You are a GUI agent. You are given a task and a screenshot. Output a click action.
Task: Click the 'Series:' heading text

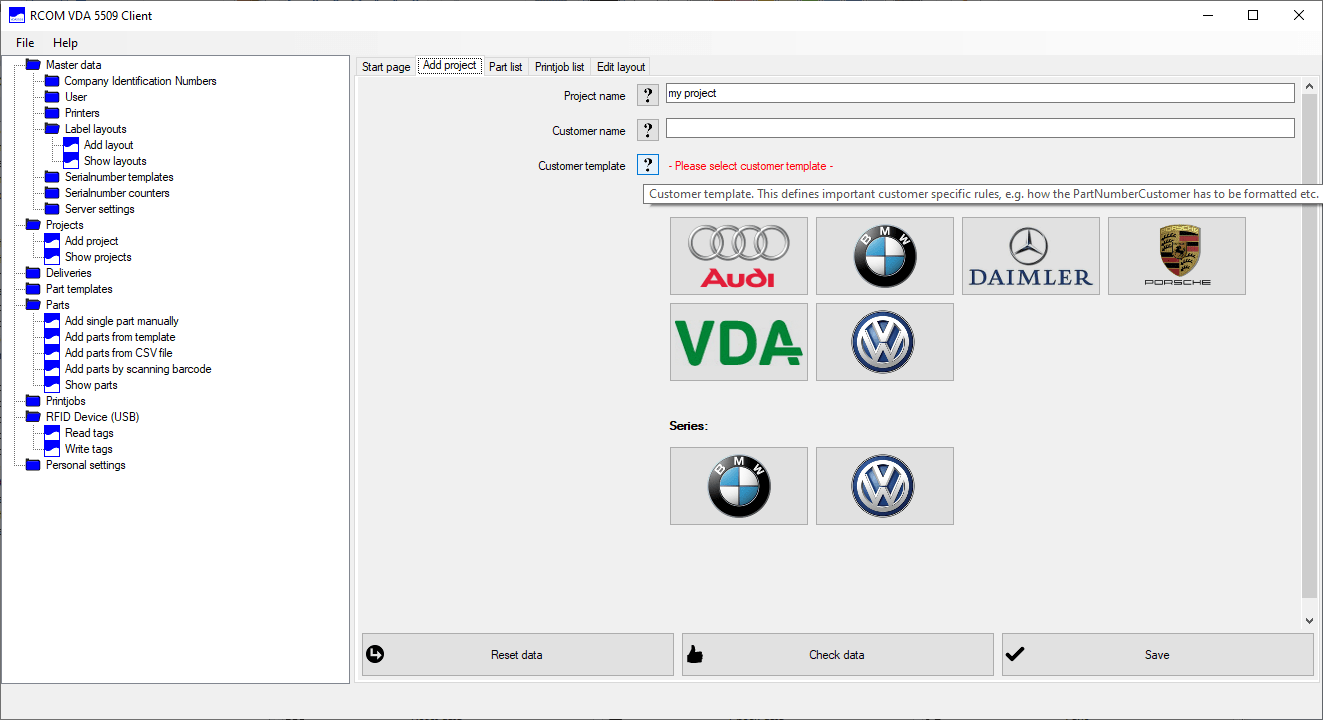point(688,425)
